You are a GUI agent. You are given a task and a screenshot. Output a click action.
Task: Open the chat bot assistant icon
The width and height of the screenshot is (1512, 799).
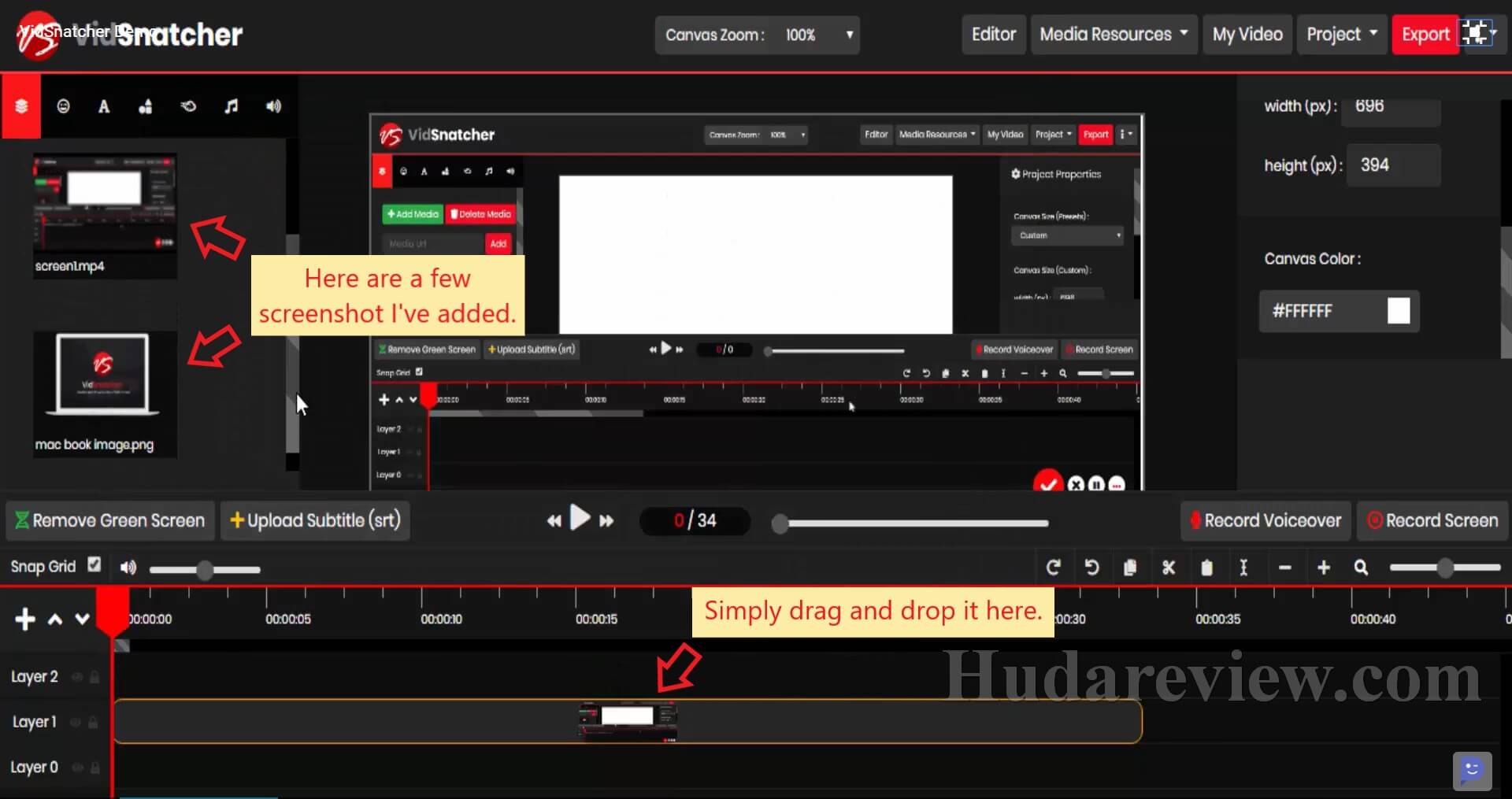pos(1472,771)
